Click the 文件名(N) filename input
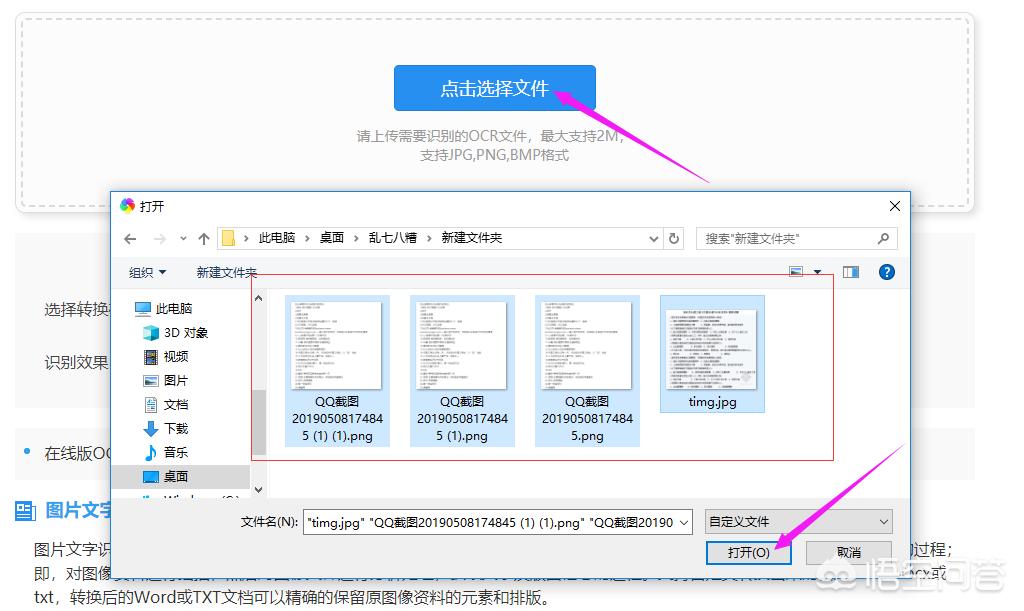This screenshot has height=611, width=1024. (498, 522)
